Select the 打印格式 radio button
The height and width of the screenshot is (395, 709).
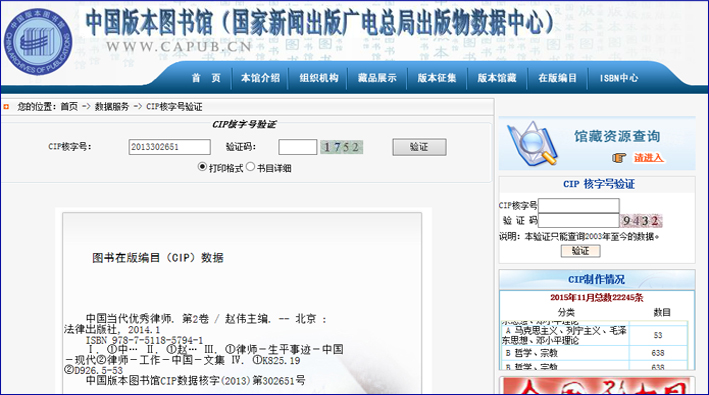202,167
